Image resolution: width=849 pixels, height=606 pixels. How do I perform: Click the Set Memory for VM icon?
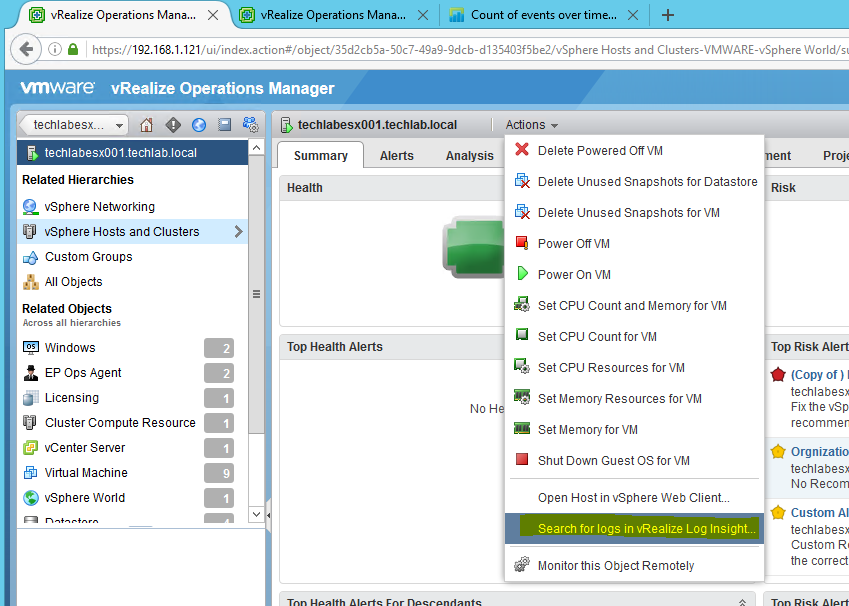tap(522, 429)
